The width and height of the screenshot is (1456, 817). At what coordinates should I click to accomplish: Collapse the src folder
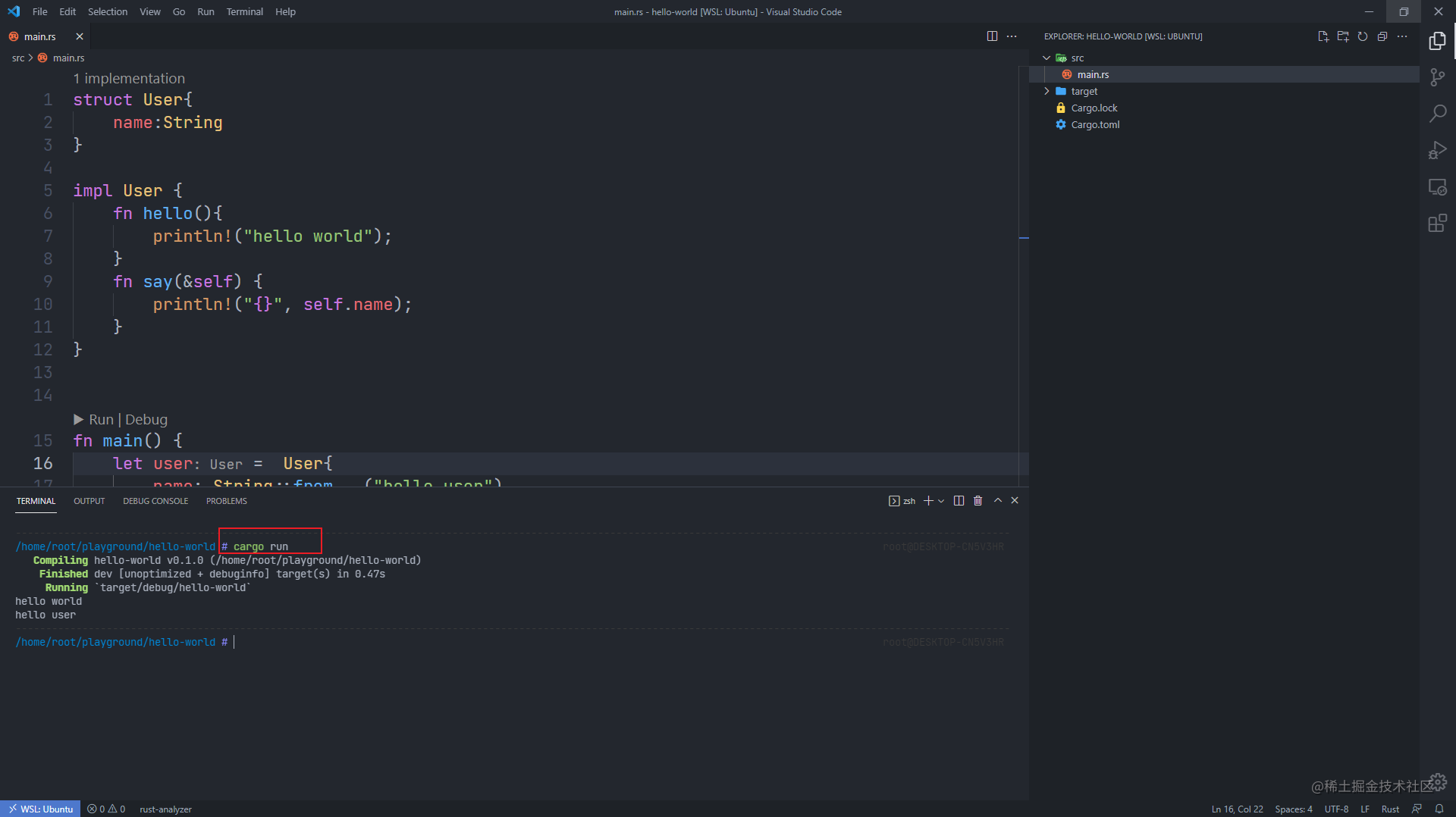click(x=1047, y=58)
